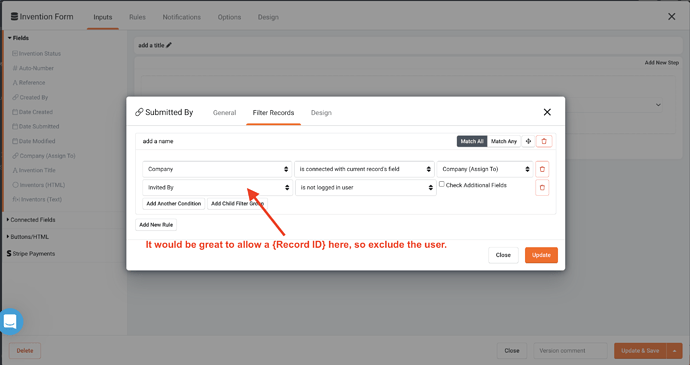Select the Inventors (Text) field
The image size is (690, 365).
(37, 199)
